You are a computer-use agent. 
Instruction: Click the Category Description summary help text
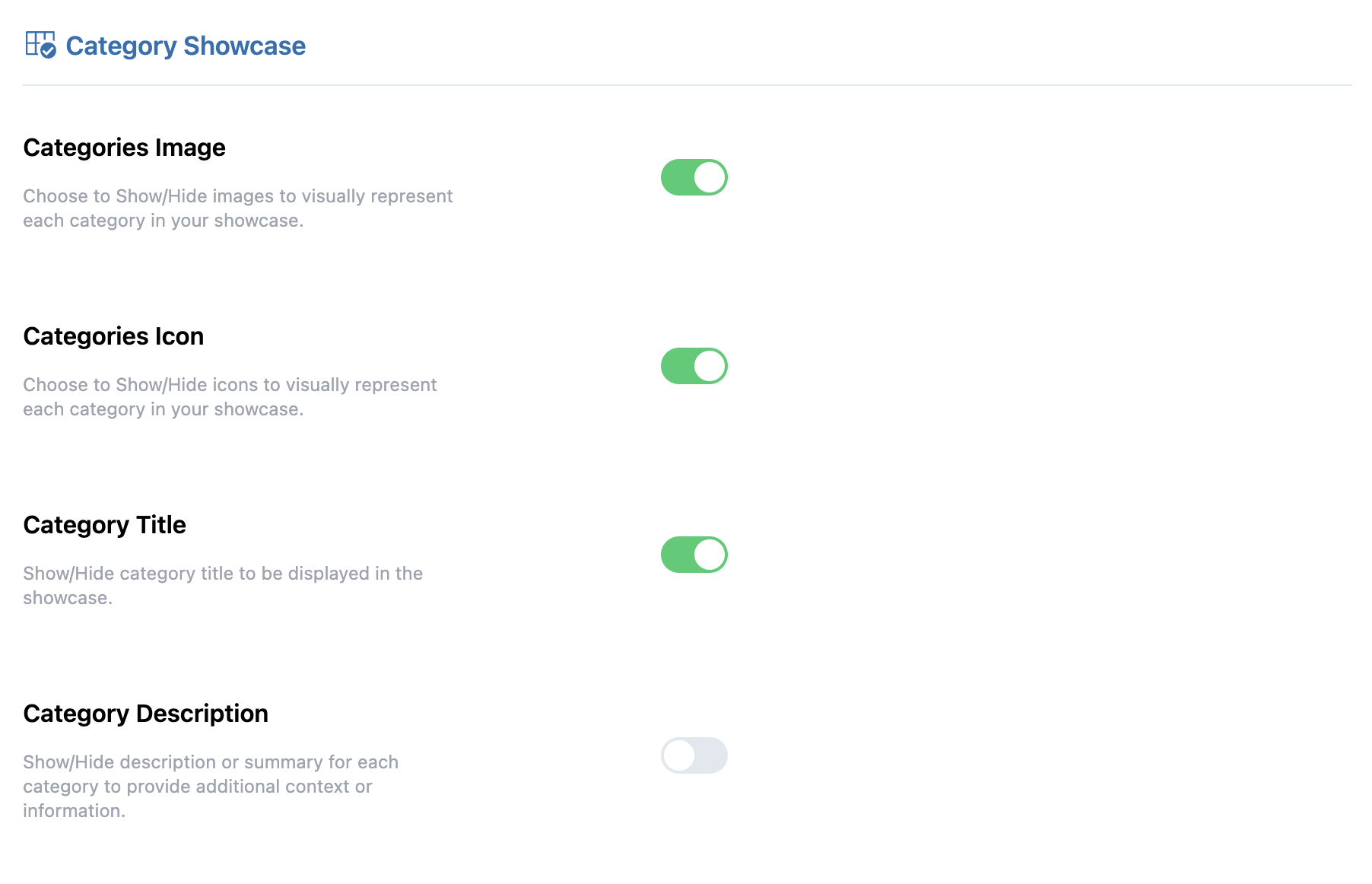[210, 786]
